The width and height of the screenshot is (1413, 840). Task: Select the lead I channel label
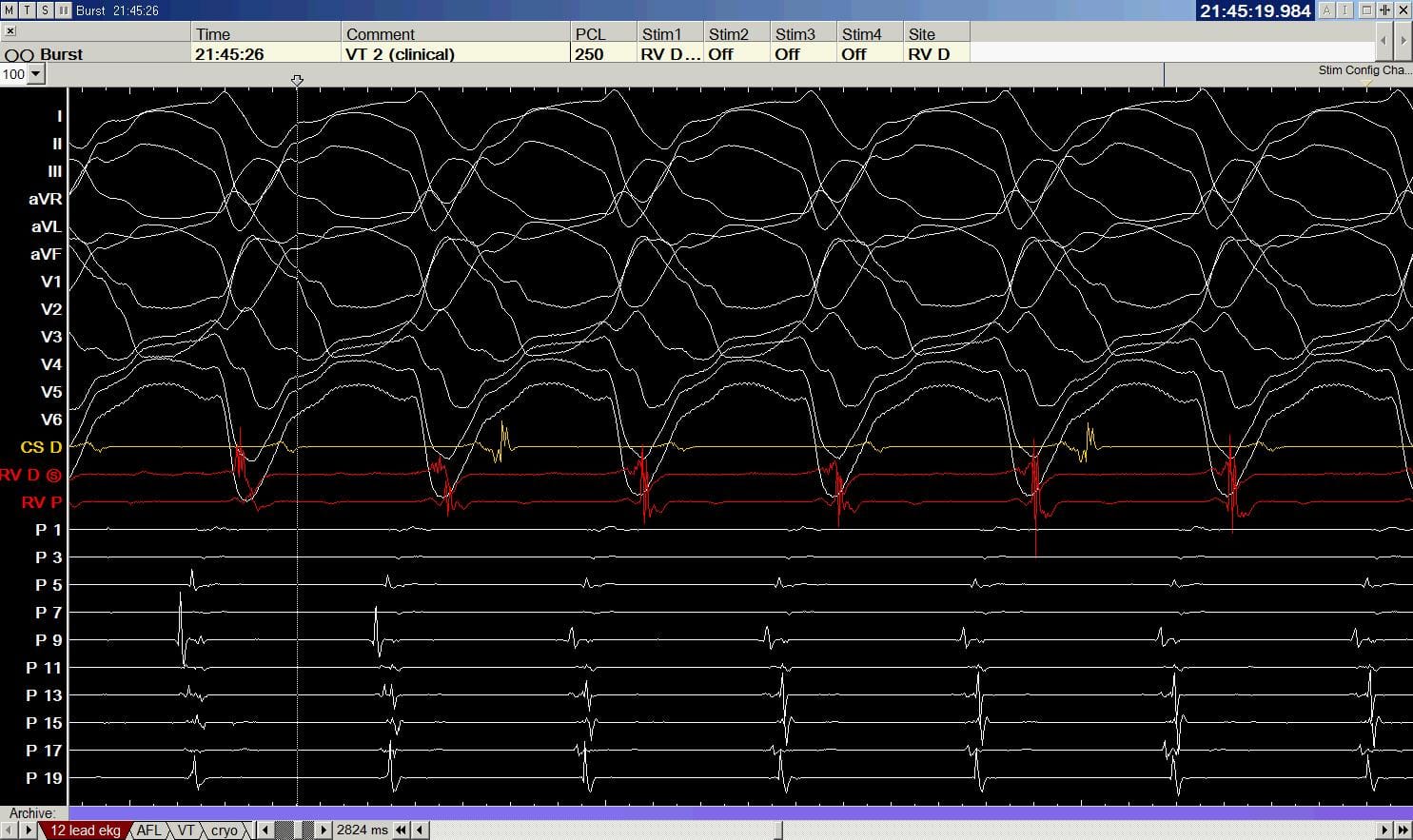coord(59,116)
